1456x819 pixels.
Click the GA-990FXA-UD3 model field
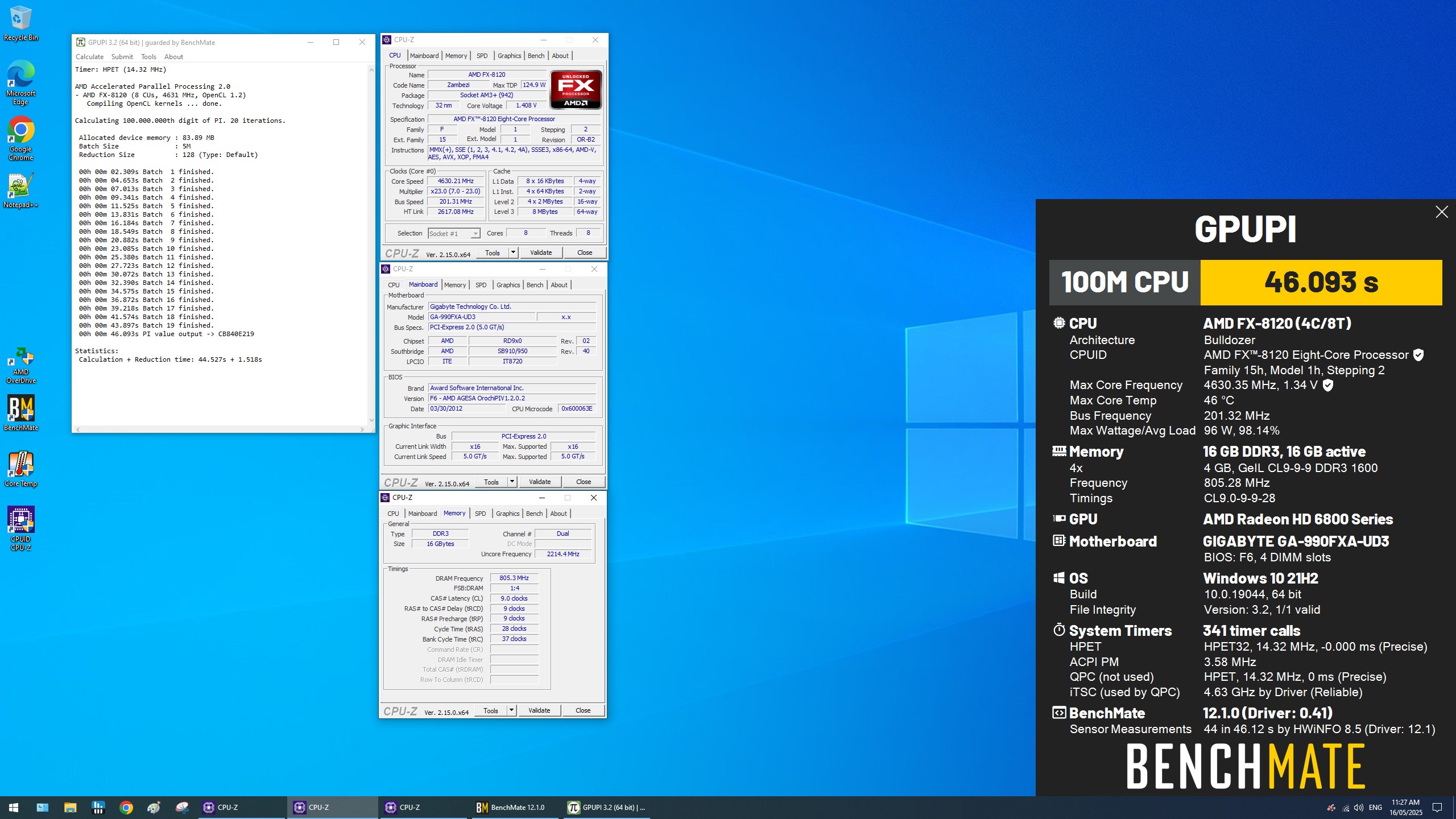481,317
